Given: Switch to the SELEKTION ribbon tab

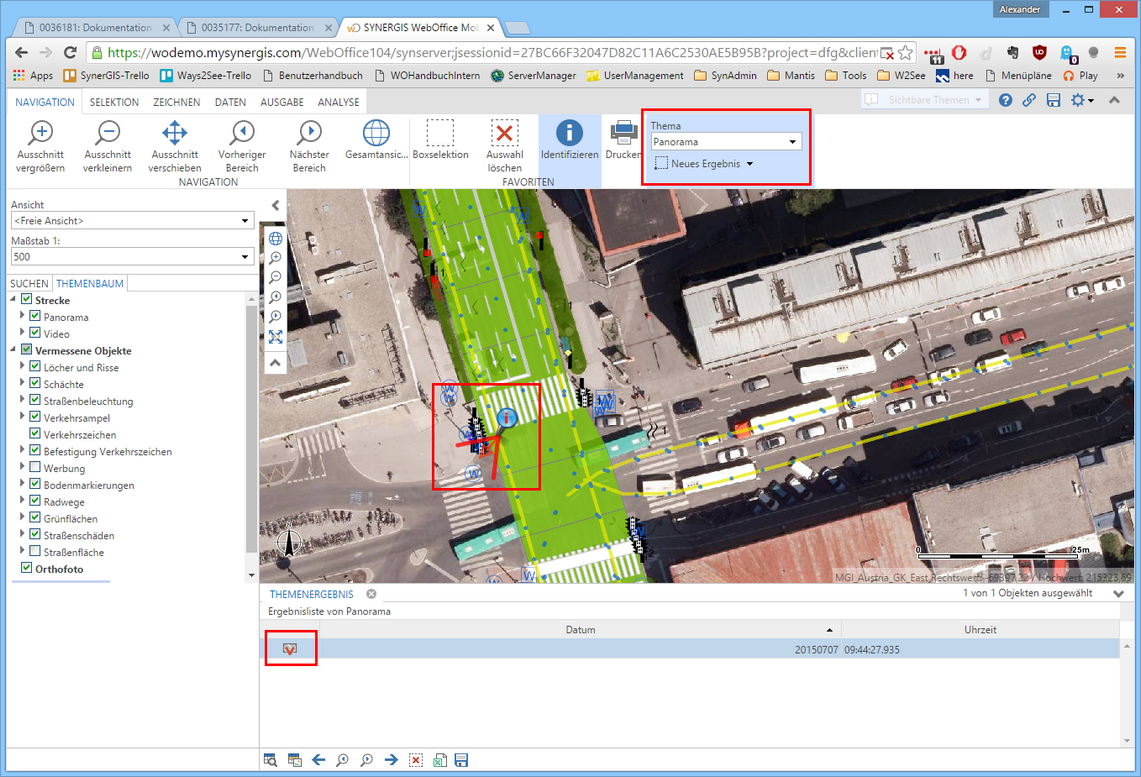Looking at the screenshot, I should coord(114,102).
